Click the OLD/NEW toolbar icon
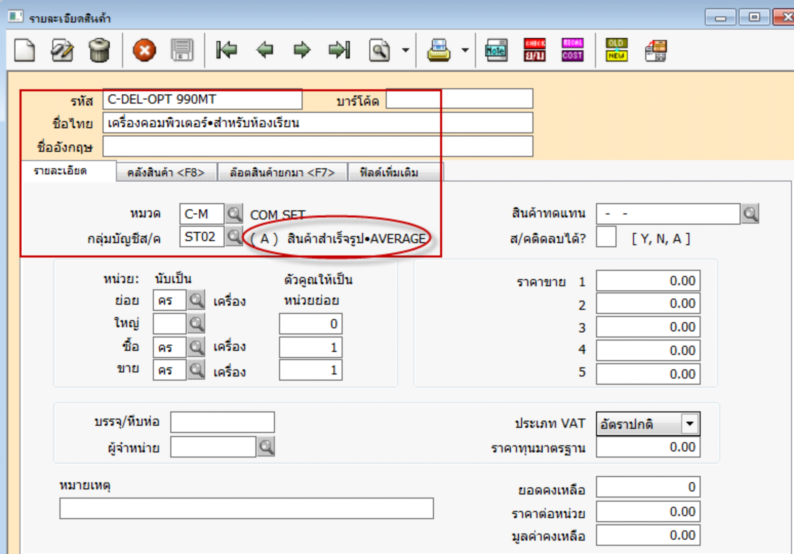Screen dimensions: 794x554 (x=617, y=49)
